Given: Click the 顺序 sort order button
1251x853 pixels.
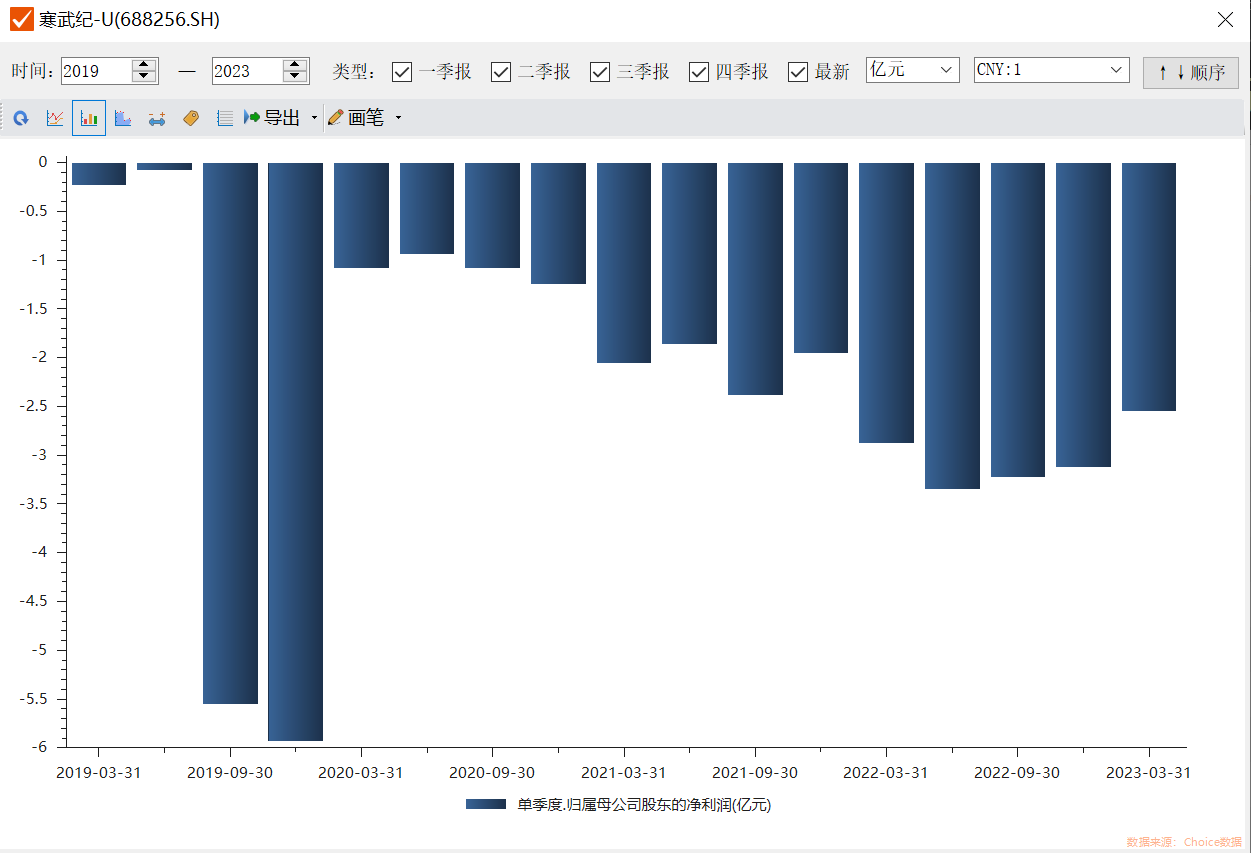Looking at the screenshot, I should click(x=1191, y=72).
